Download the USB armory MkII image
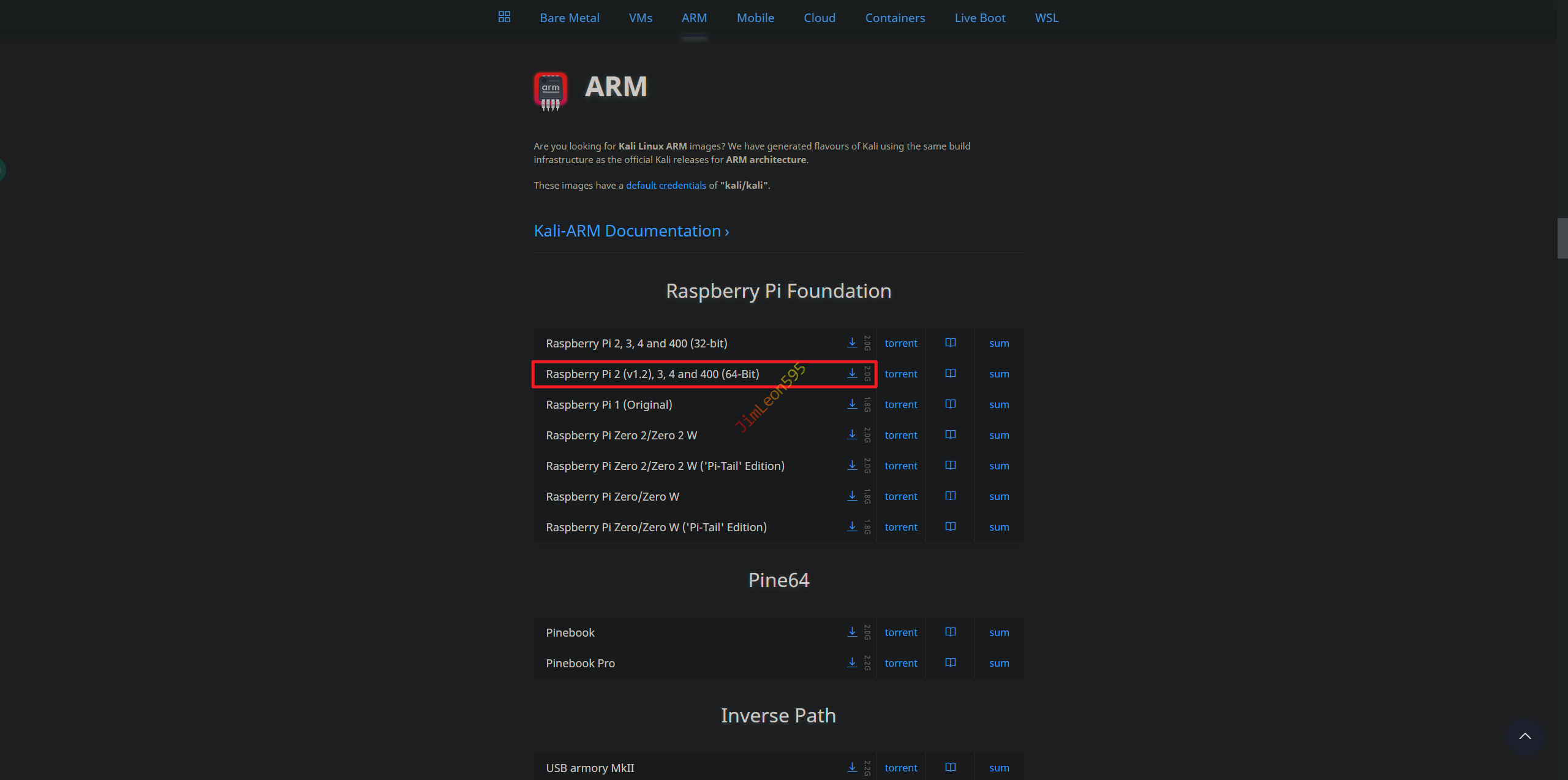The height and width of the screenshot is (780, 1568). coord(852,767)
